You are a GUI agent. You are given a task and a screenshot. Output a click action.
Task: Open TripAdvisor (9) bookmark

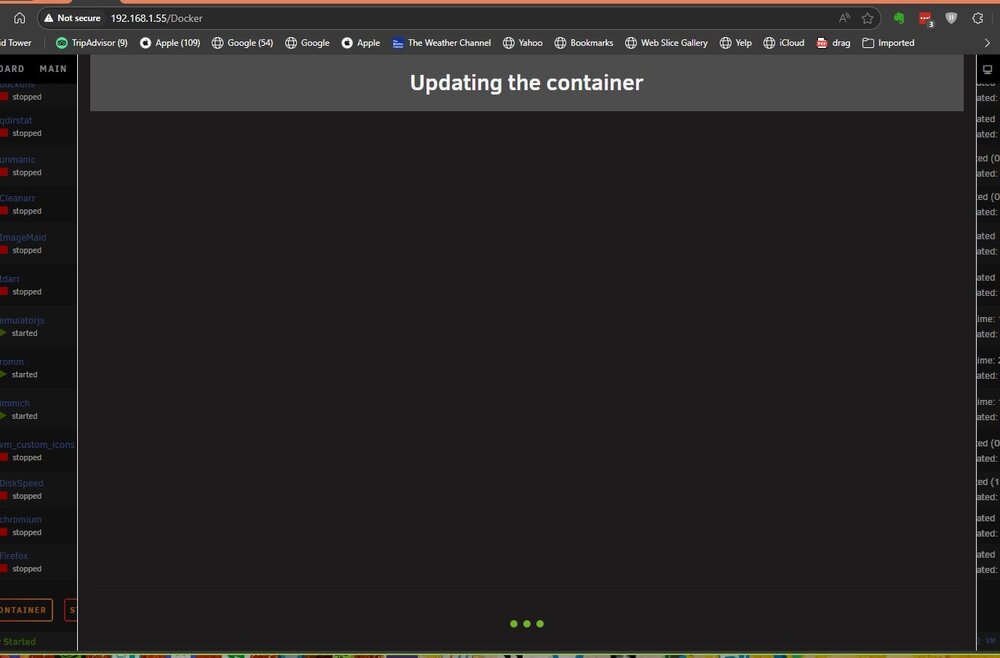92,43
